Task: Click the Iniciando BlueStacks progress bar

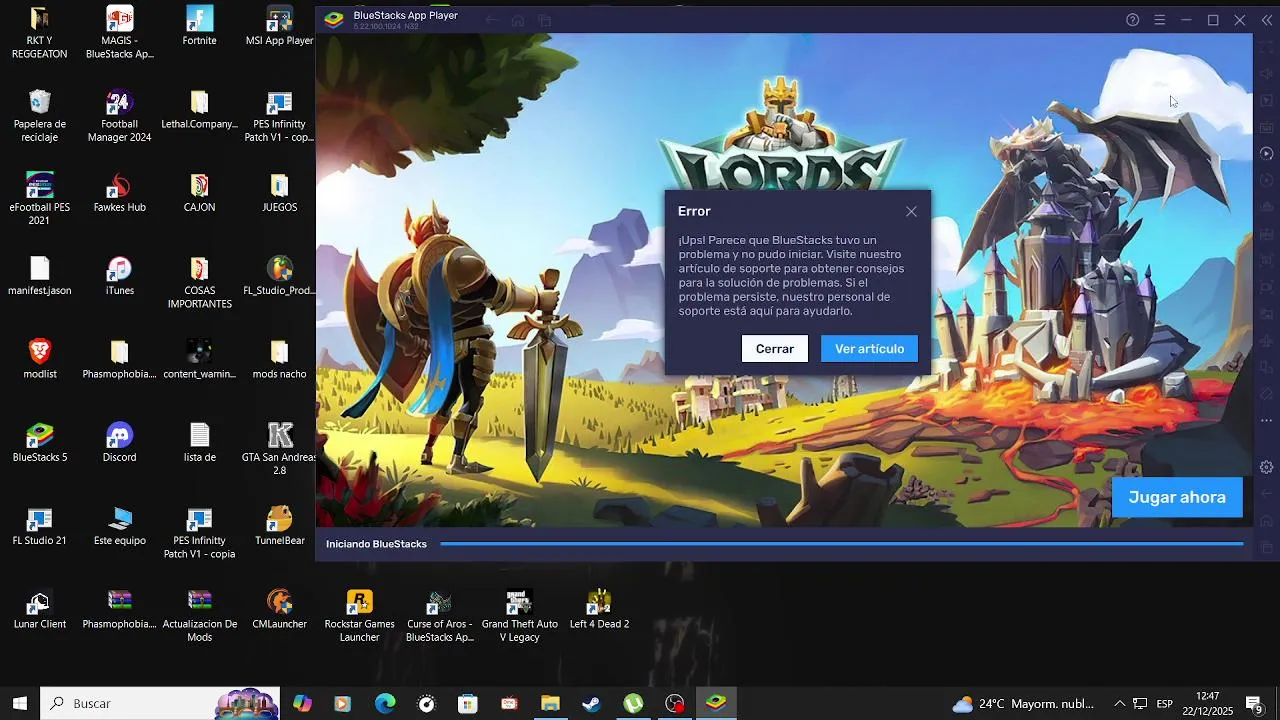Action: tap(842, 544)
